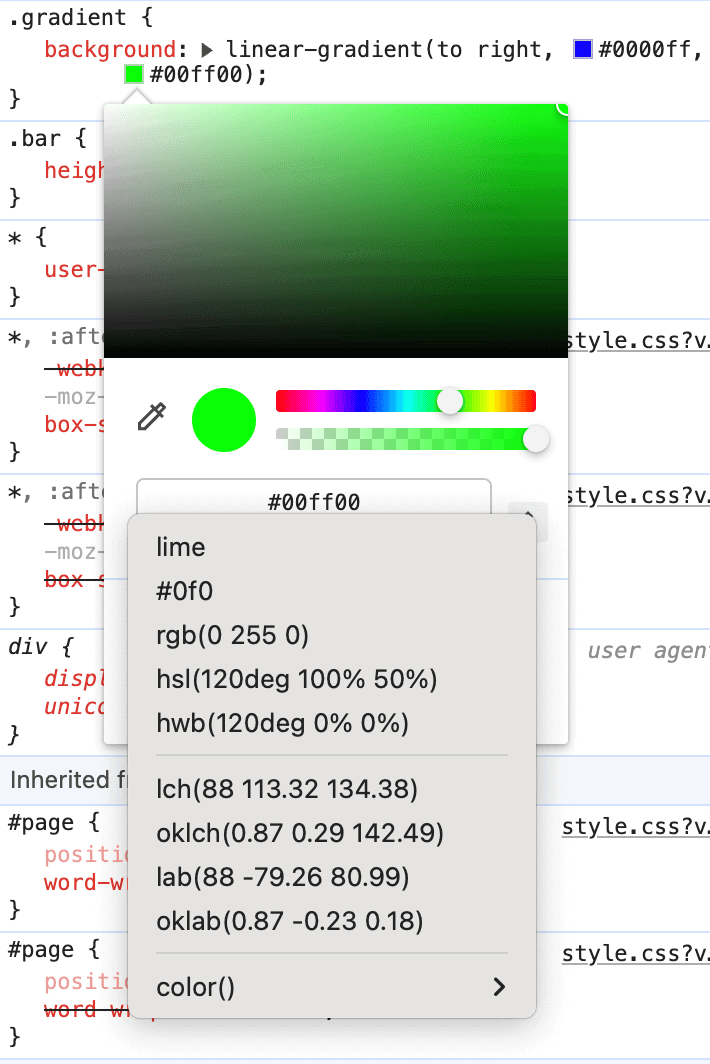Click the second #page selector

[41, 949]
